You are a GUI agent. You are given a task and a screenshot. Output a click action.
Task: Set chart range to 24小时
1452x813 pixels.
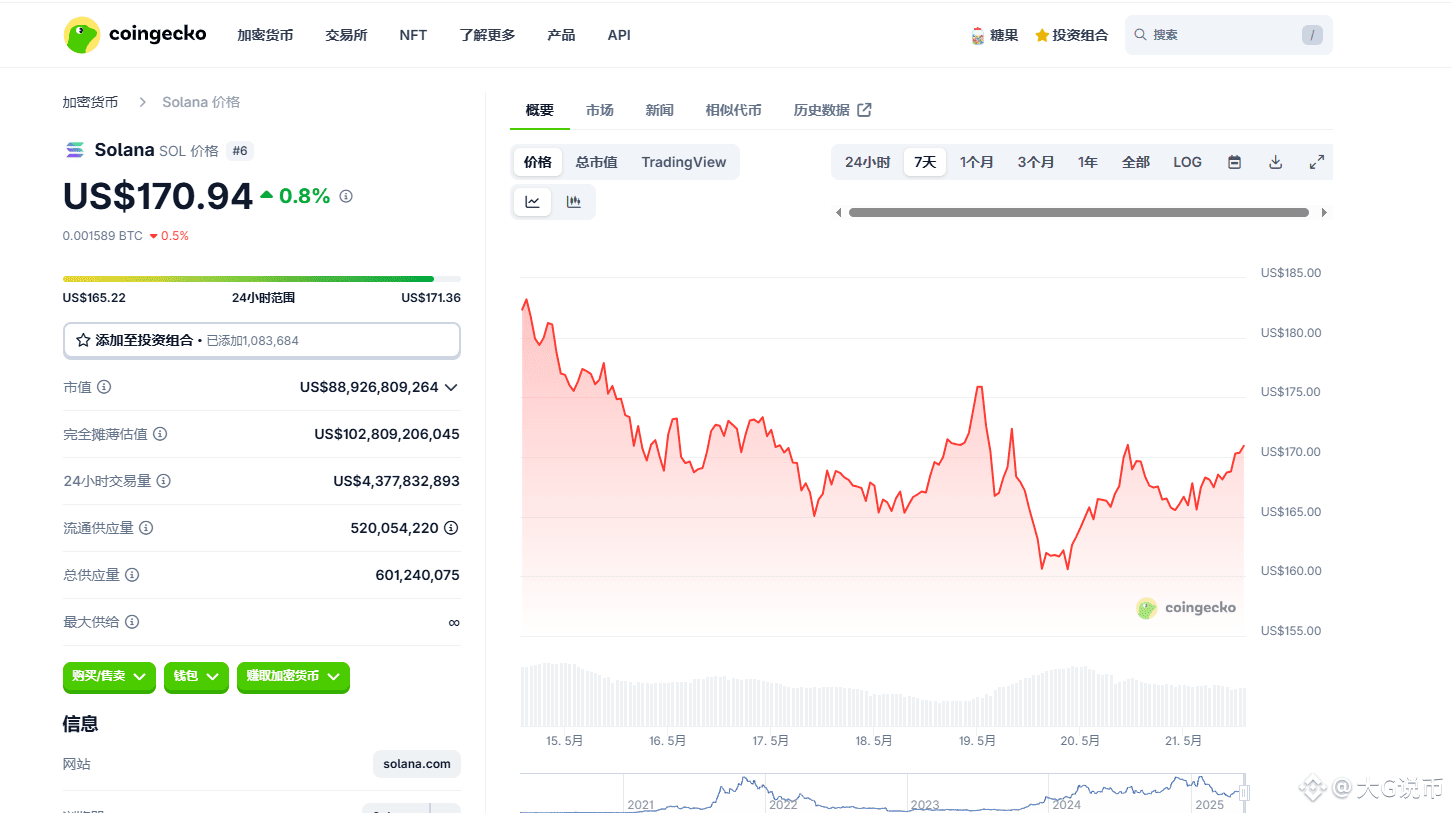tap(867, 162)
